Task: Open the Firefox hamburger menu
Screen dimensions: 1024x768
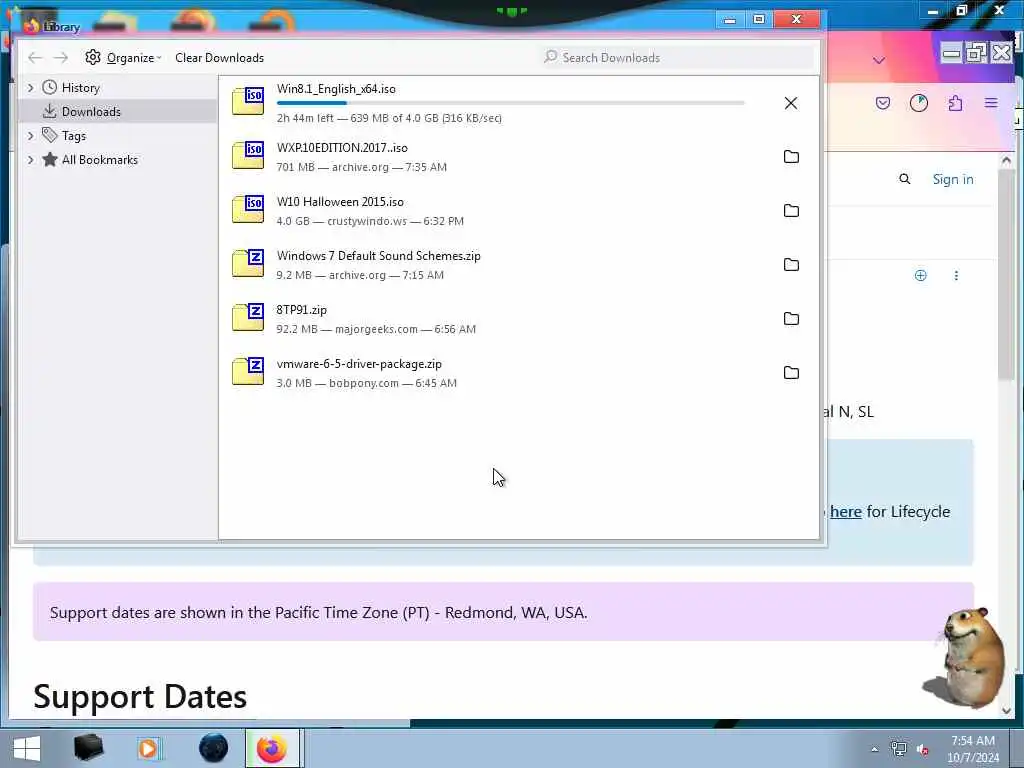Action: coord(991,103)
